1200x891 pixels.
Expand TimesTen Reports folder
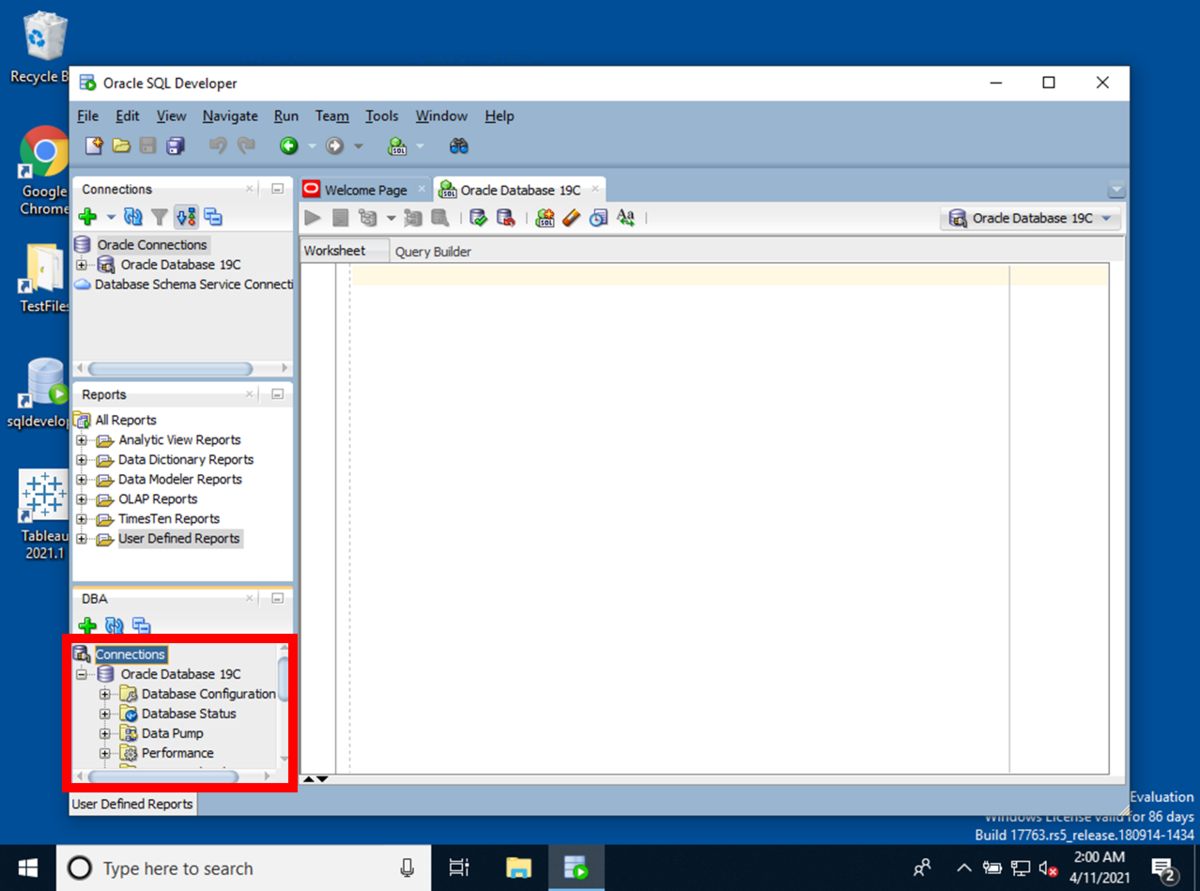[x=82, y=519]
